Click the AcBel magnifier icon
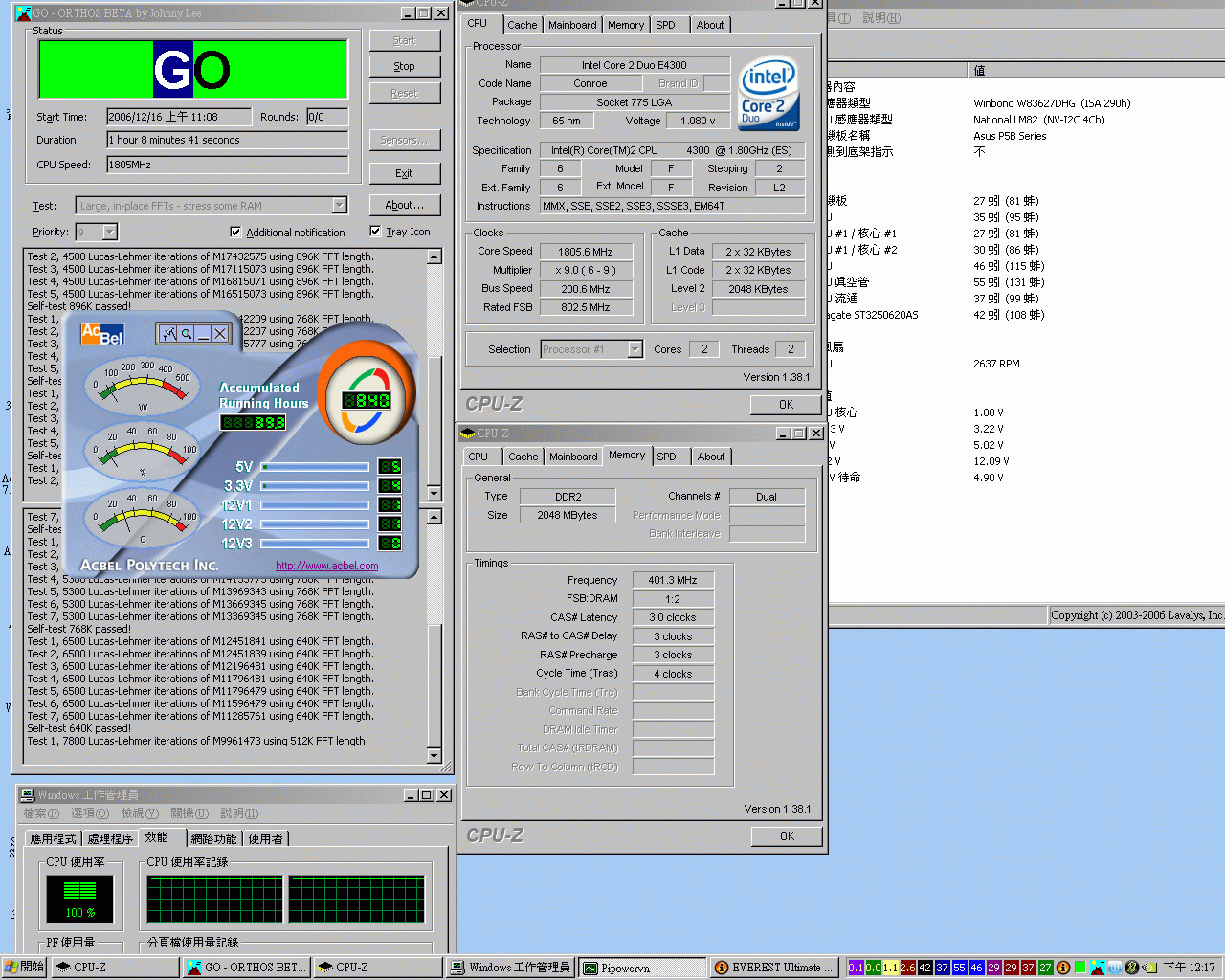This screenshot has width=1225, height=980. point(187,333)
